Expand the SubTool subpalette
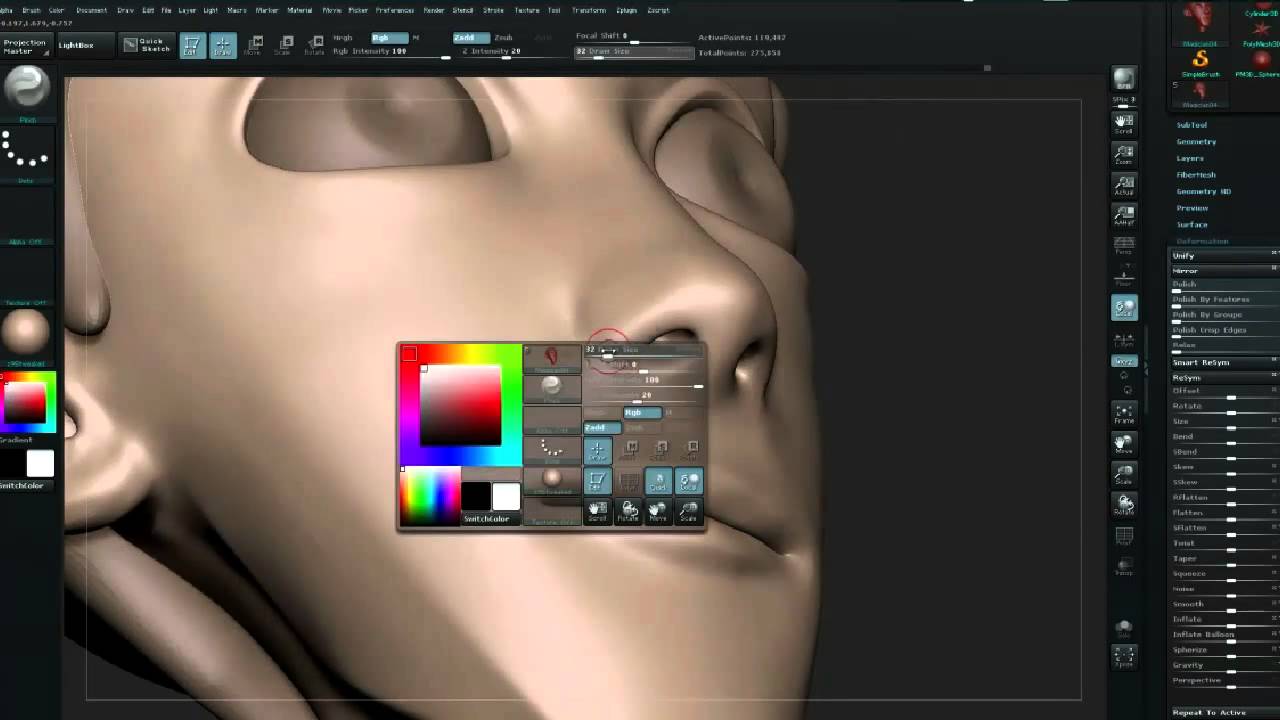The image size is (1280, 720). [1192, 125]
